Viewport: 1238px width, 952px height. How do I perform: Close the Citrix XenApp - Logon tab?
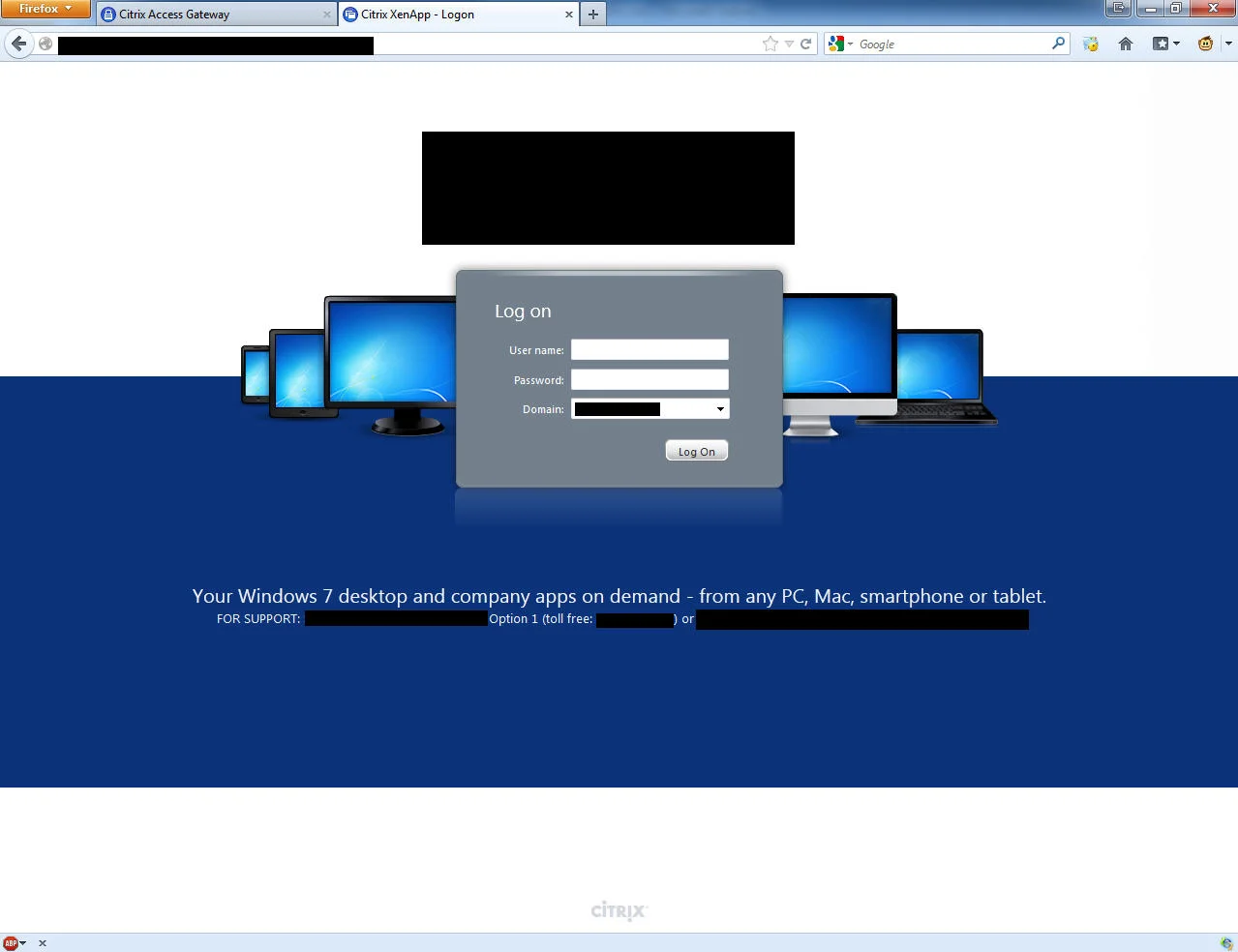568,15
